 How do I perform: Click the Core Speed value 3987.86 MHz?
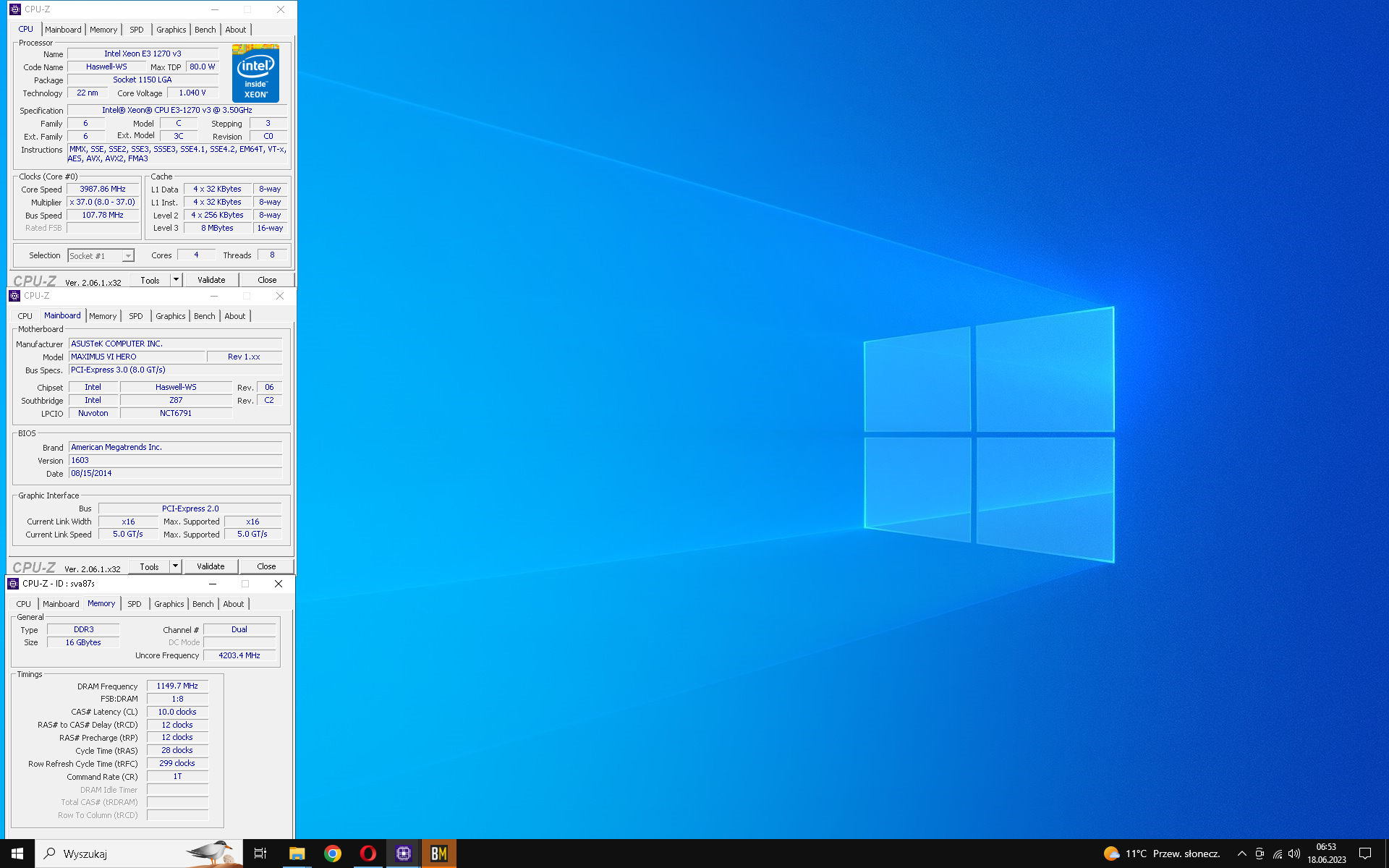click(103, 190)
